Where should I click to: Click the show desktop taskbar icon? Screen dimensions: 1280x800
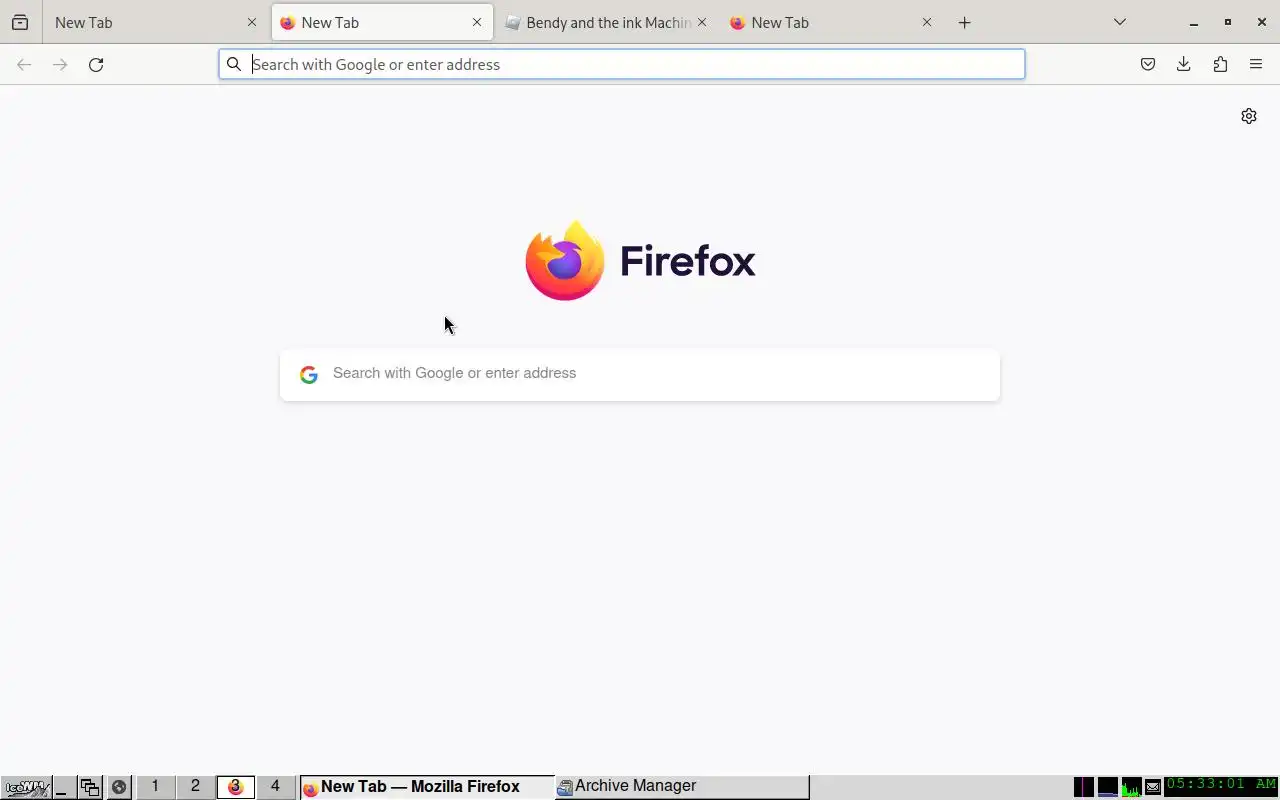tap(63, 787)
